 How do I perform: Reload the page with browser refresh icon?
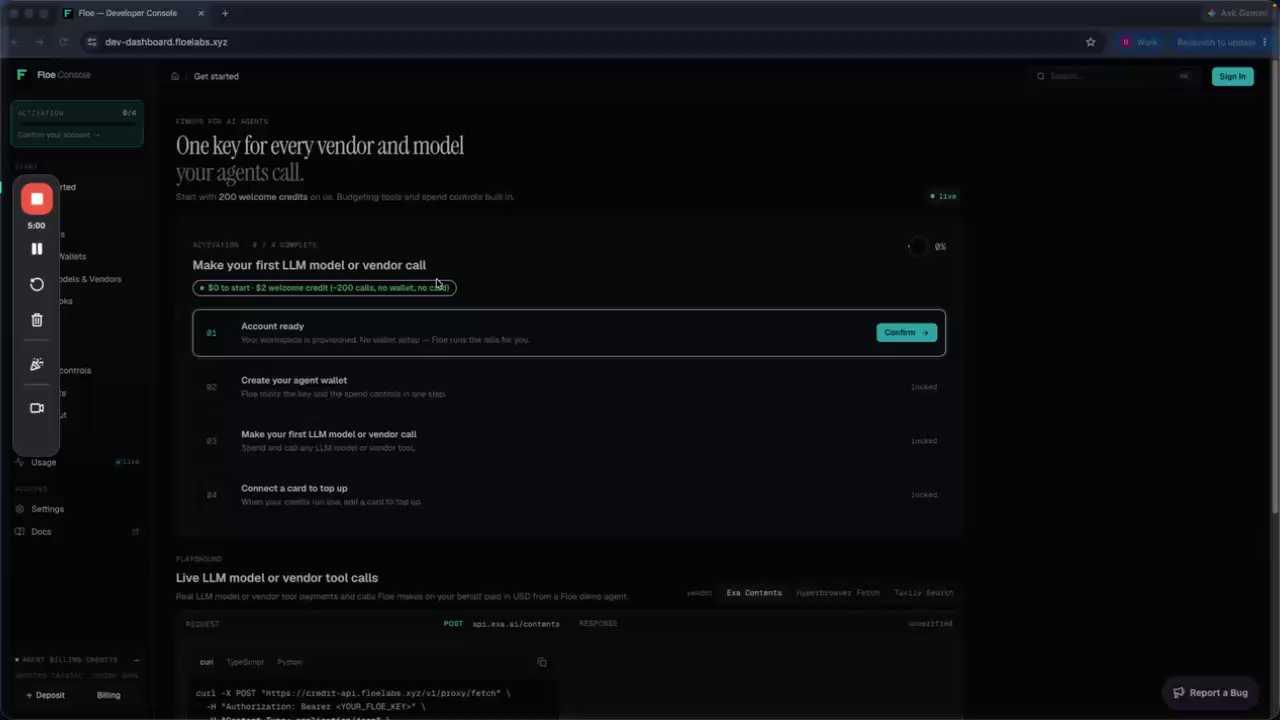(63, 42)
